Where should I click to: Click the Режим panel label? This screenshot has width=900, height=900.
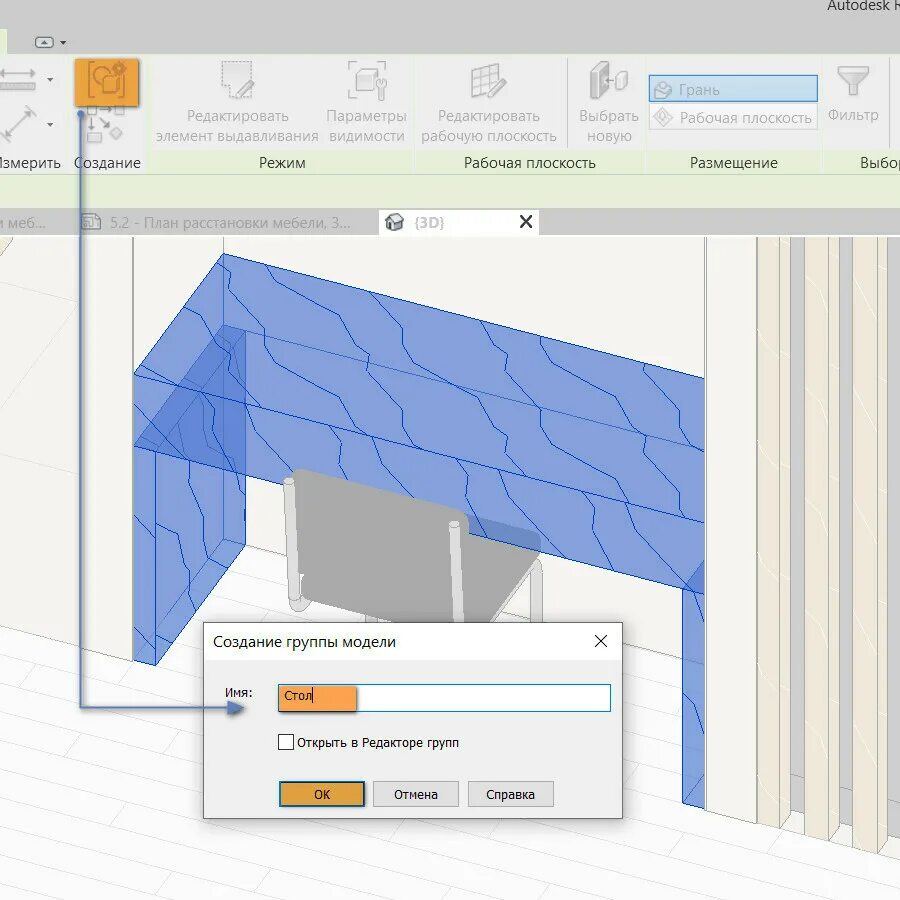coord(282,163)
